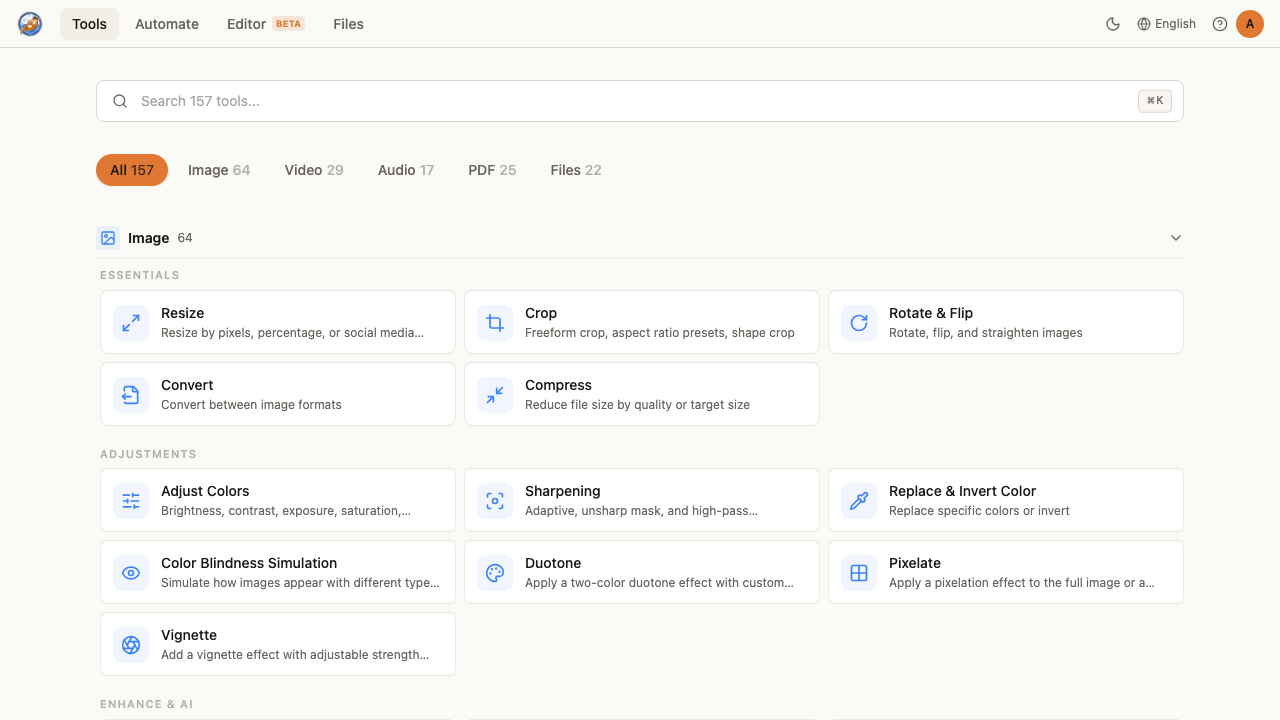This screenshot has height=720, width=1280.
Task: Open user avatar A menu
Action: [1250, 24]
